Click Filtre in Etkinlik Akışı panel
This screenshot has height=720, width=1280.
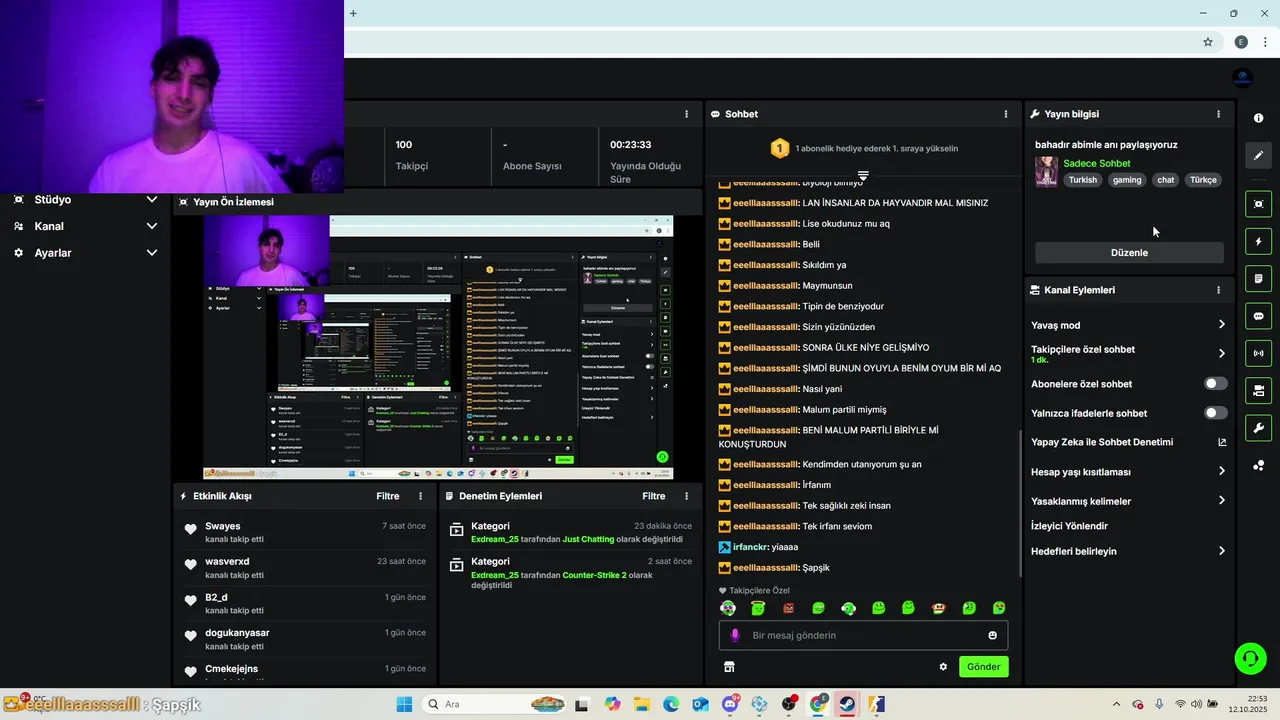(388, 496)
